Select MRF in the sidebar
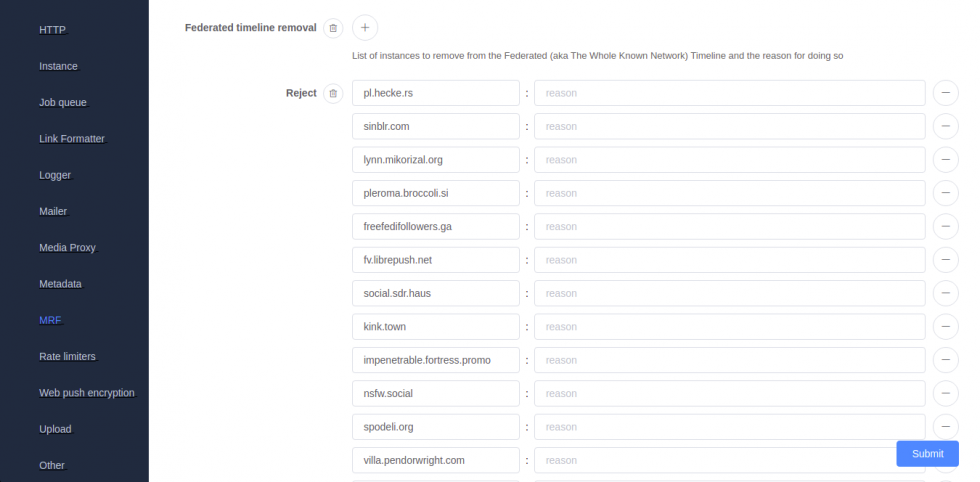 coord(50,320)
